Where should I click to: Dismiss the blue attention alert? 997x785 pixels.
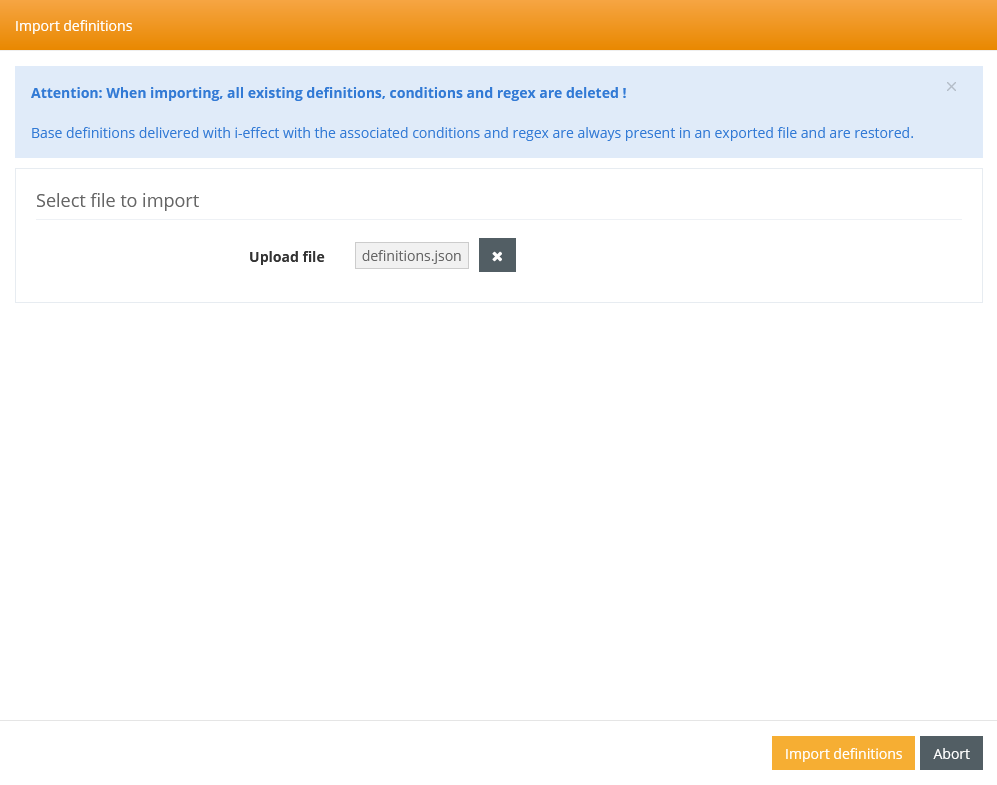[x=951, y=87]
